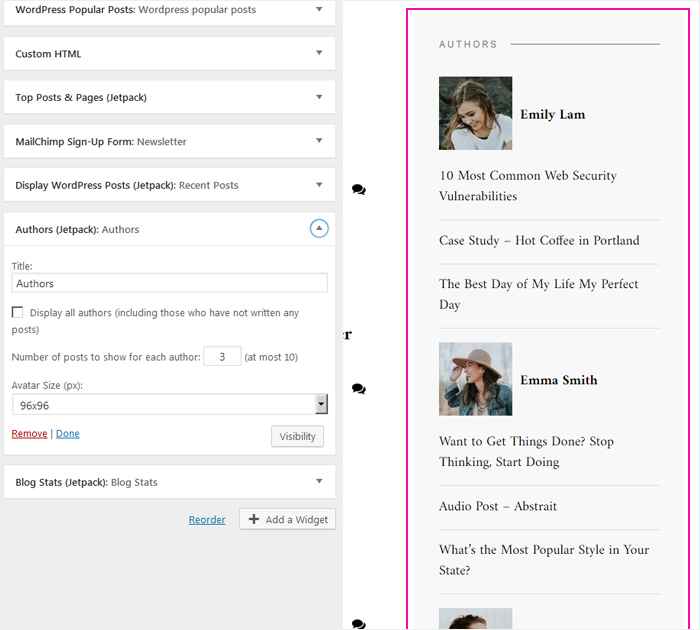Click the WordPress Popular Posts widget title

click(136, 10)
